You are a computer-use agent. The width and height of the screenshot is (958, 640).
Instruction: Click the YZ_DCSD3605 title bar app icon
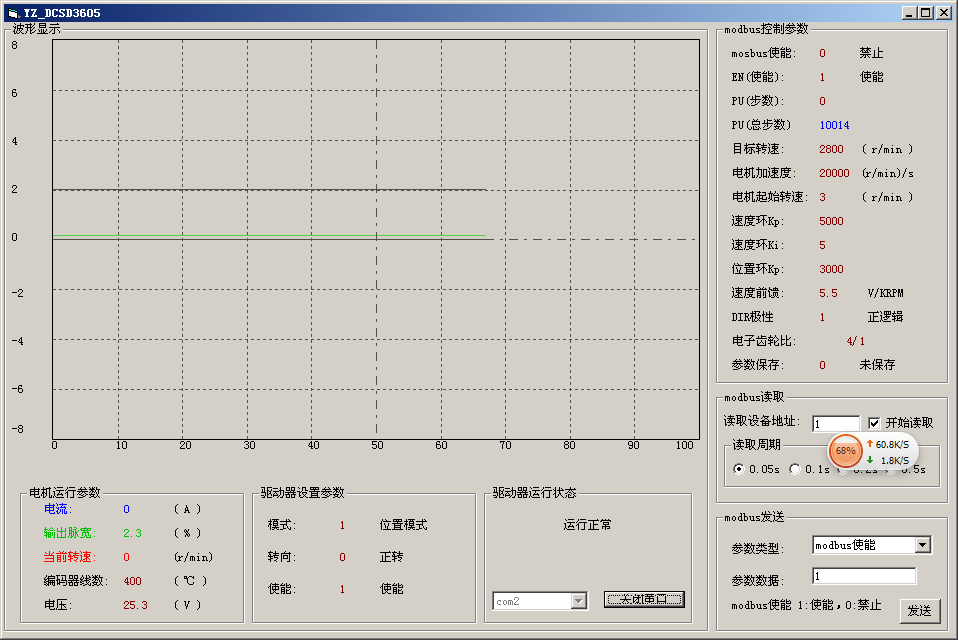[13, 13]
